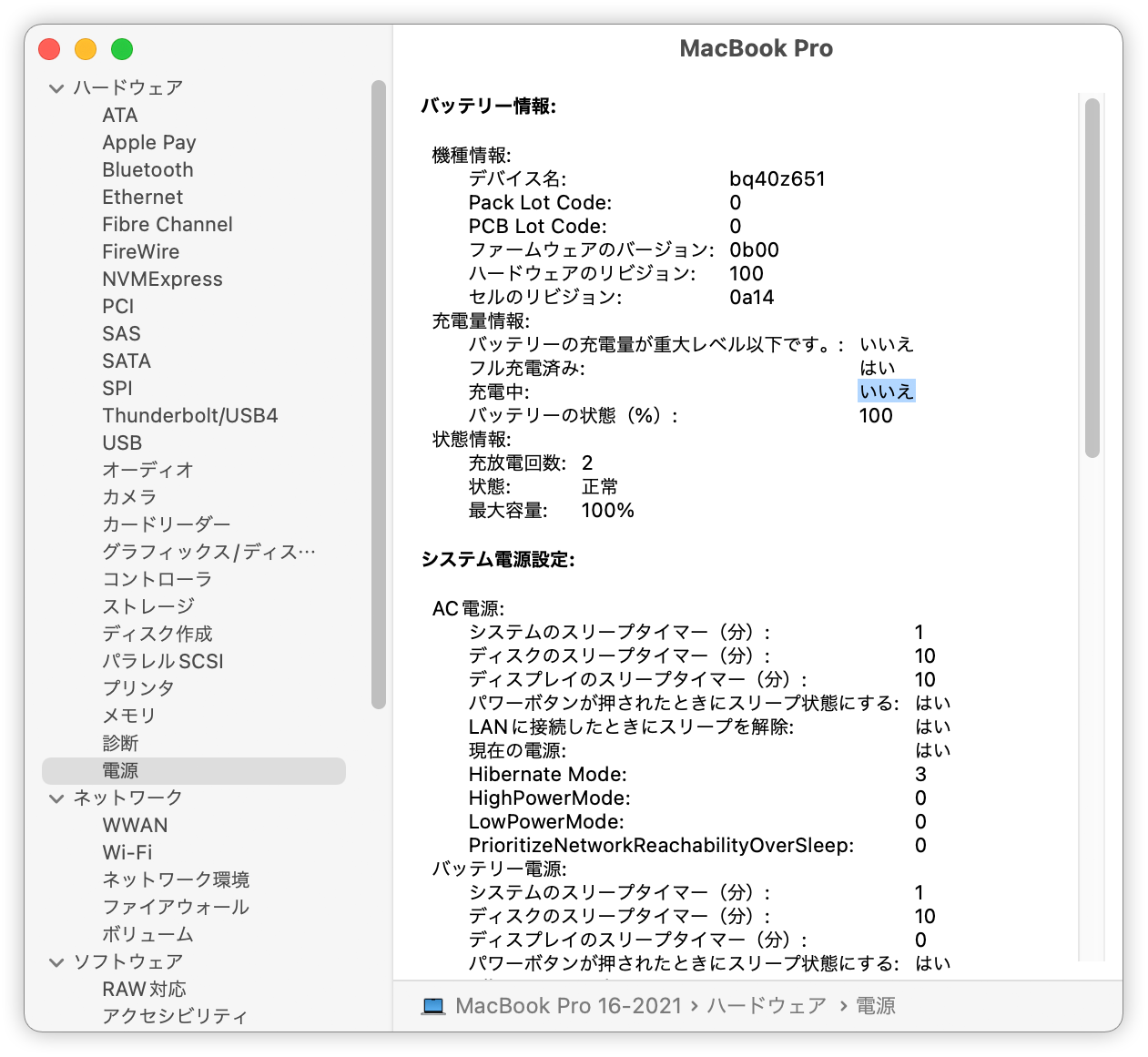This screenshot has height=1057, width=1148.
Task: Open Ethernet hardware info
Action: (x=142, y=198)
